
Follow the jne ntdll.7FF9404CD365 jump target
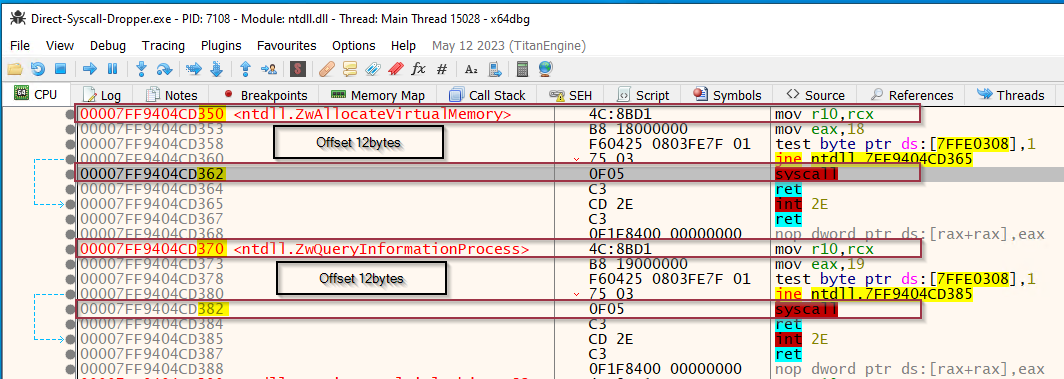coord(873,159)
